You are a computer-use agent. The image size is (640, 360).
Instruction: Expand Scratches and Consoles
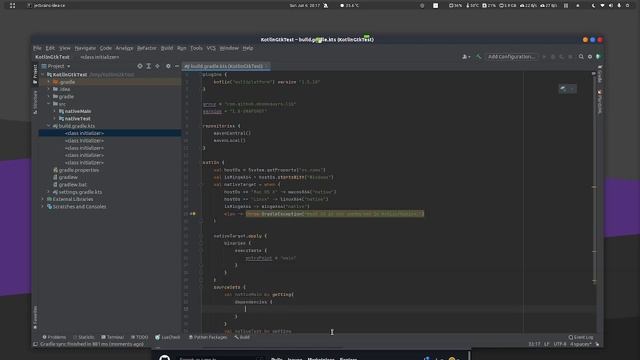pos(43,207)
